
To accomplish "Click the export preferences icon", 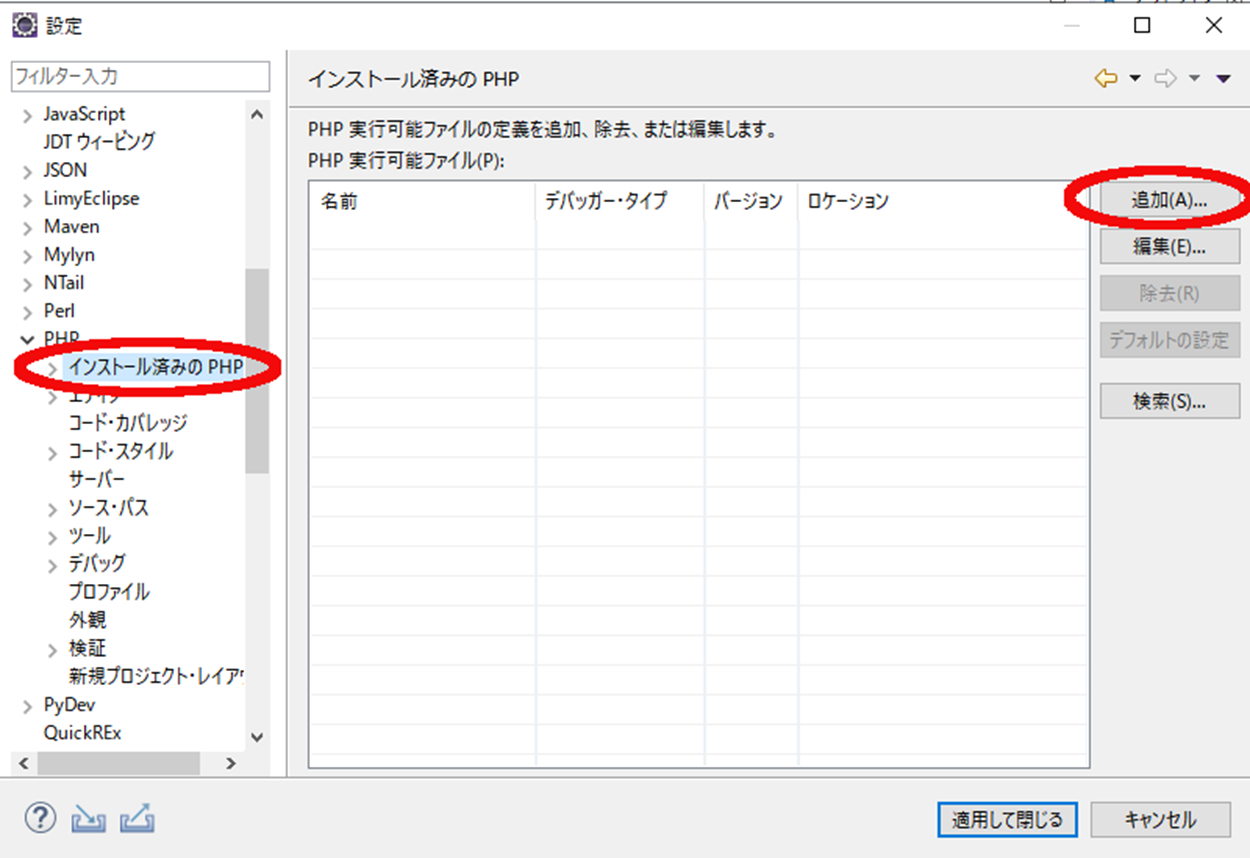I will point(137,818).
